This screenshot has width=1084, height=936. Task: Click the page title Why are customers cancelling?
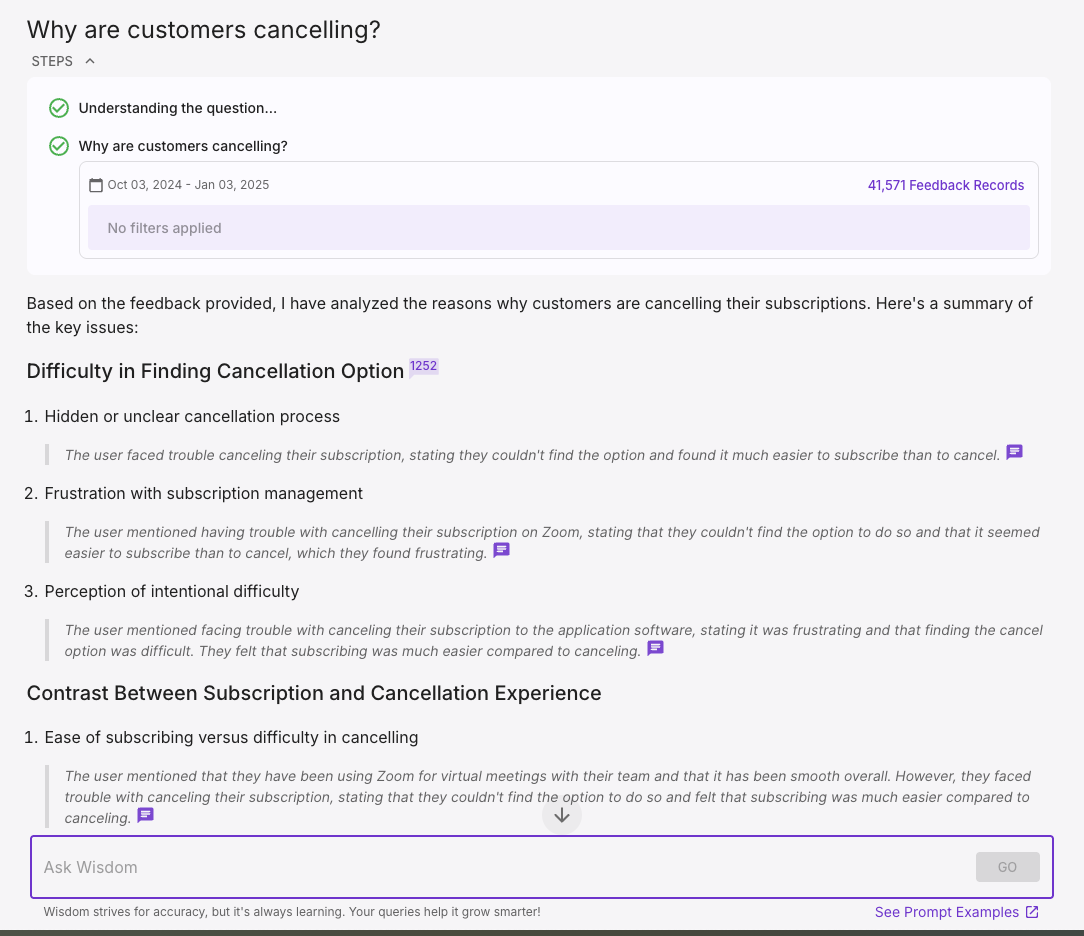point(203,30)
